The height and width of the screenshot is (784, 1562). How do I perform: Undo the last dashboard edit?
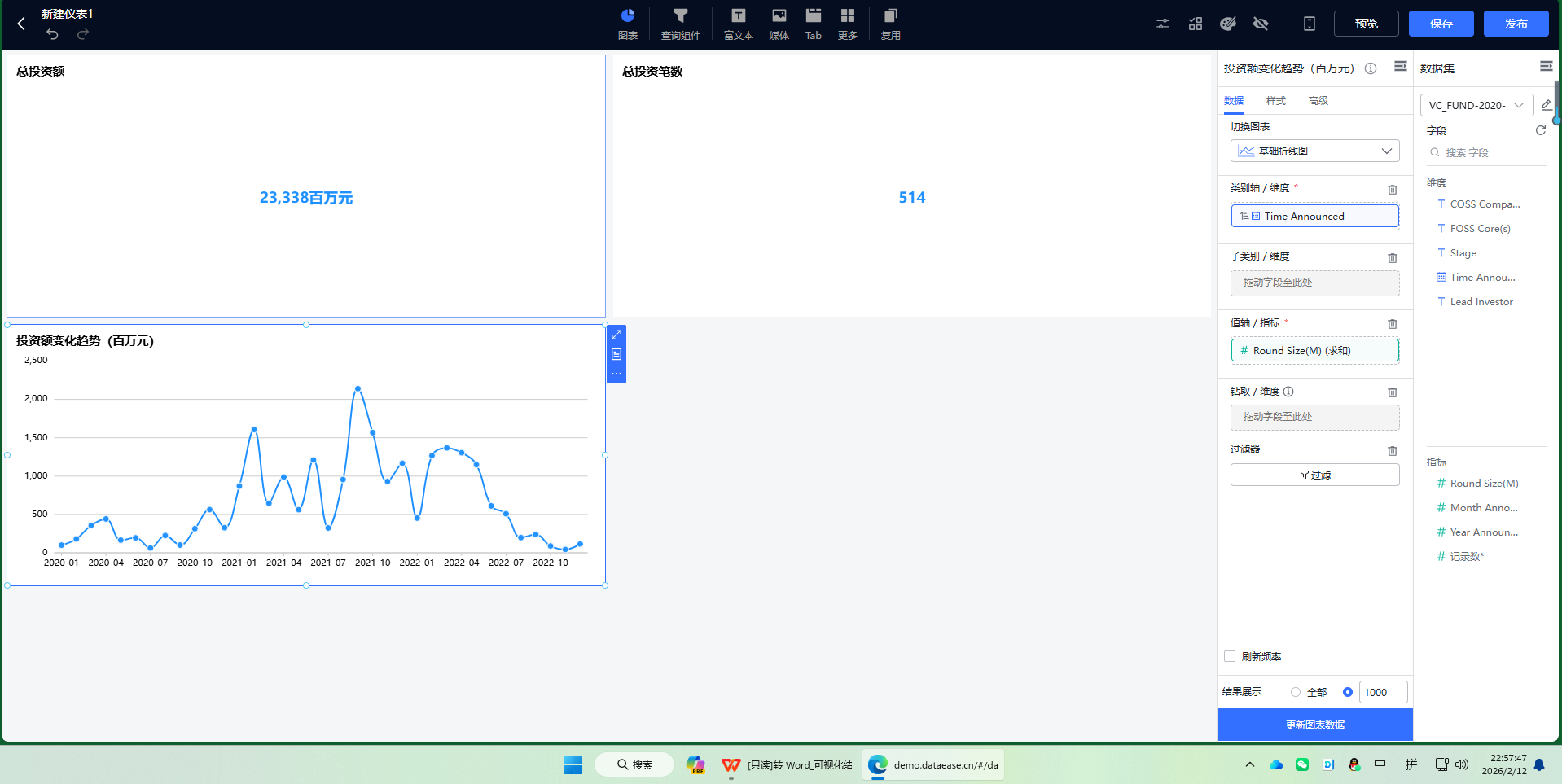pos(52,34)
